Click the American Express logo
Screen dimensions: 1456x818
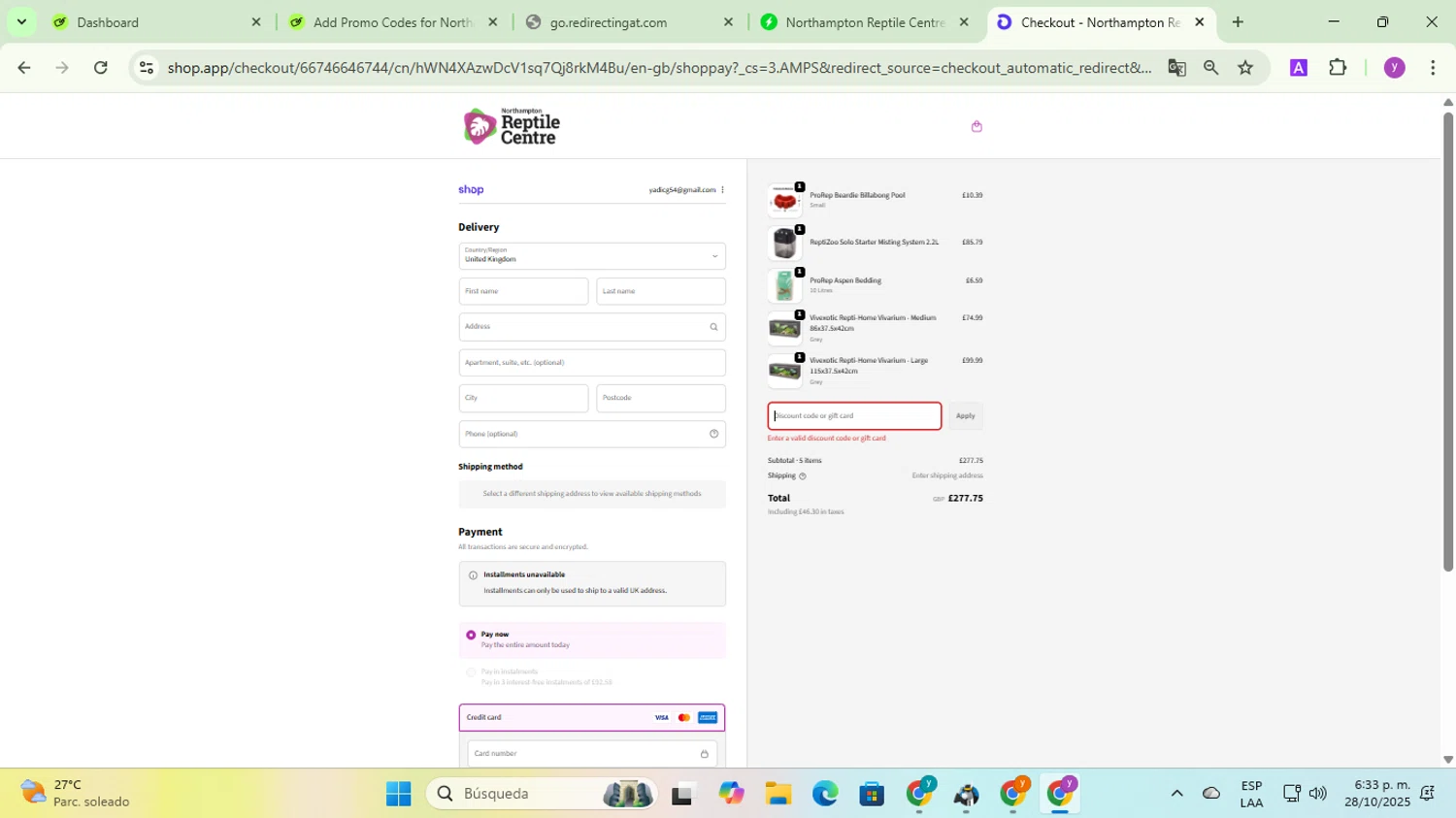[708, 718]
